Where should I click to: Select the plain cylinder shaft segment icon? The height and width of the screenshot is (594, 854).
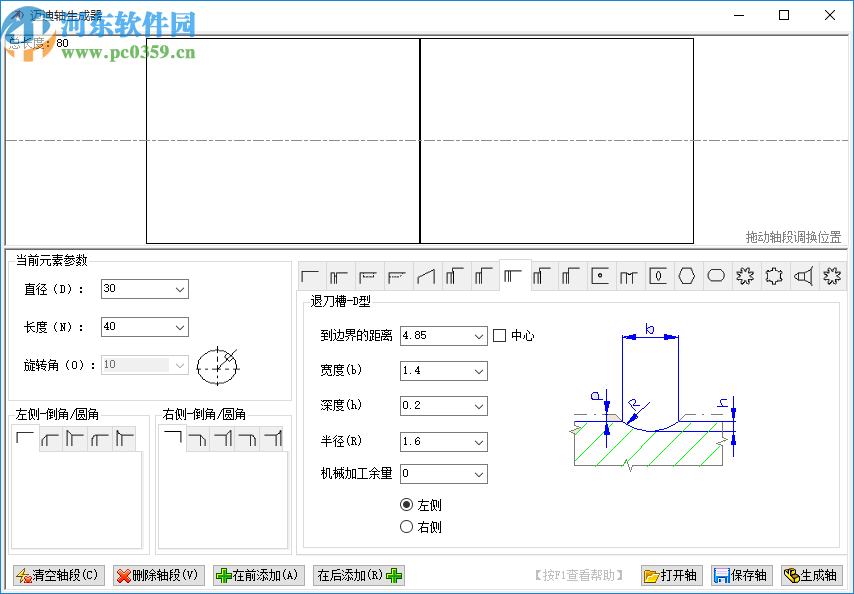click(310, 275)
